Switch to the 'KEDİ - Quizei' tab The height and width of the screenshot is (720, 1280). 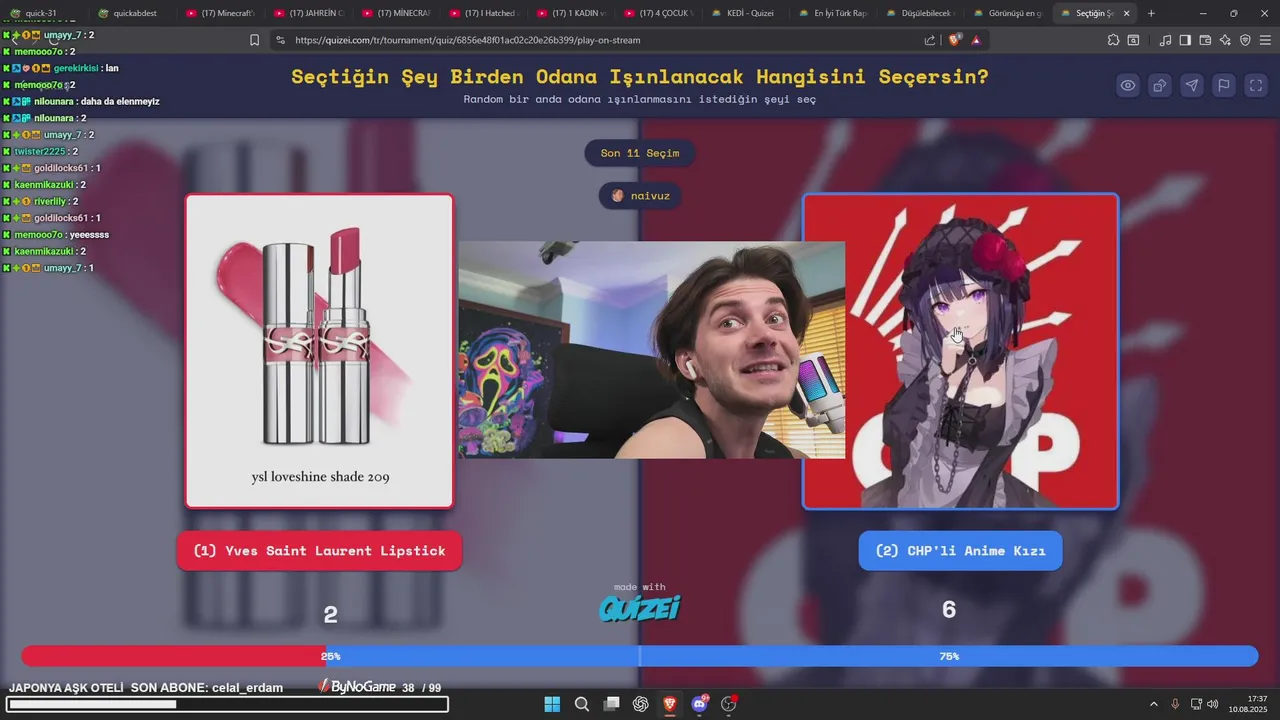click(x=745, y=13)
